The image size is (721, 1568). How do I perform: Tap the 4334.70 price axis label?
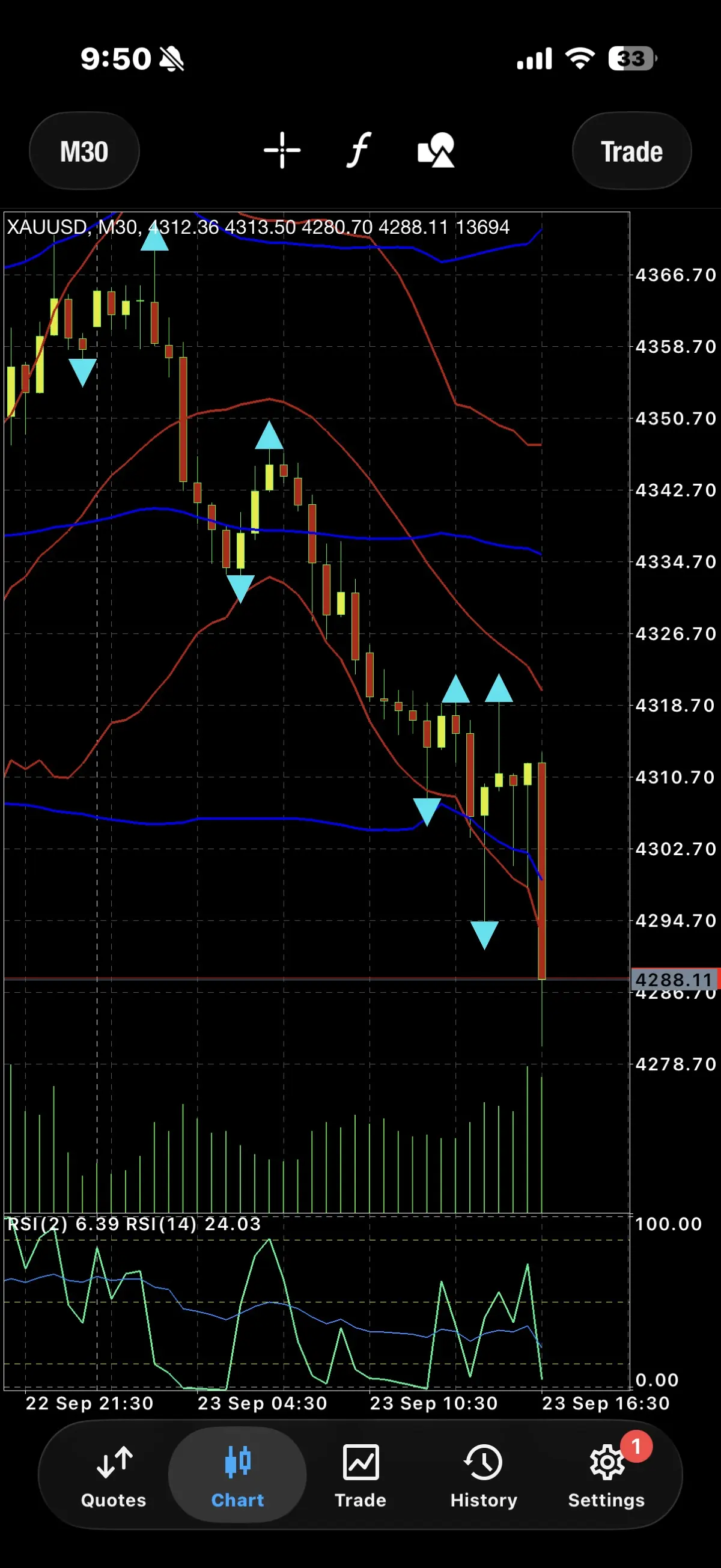pos(676,562)
